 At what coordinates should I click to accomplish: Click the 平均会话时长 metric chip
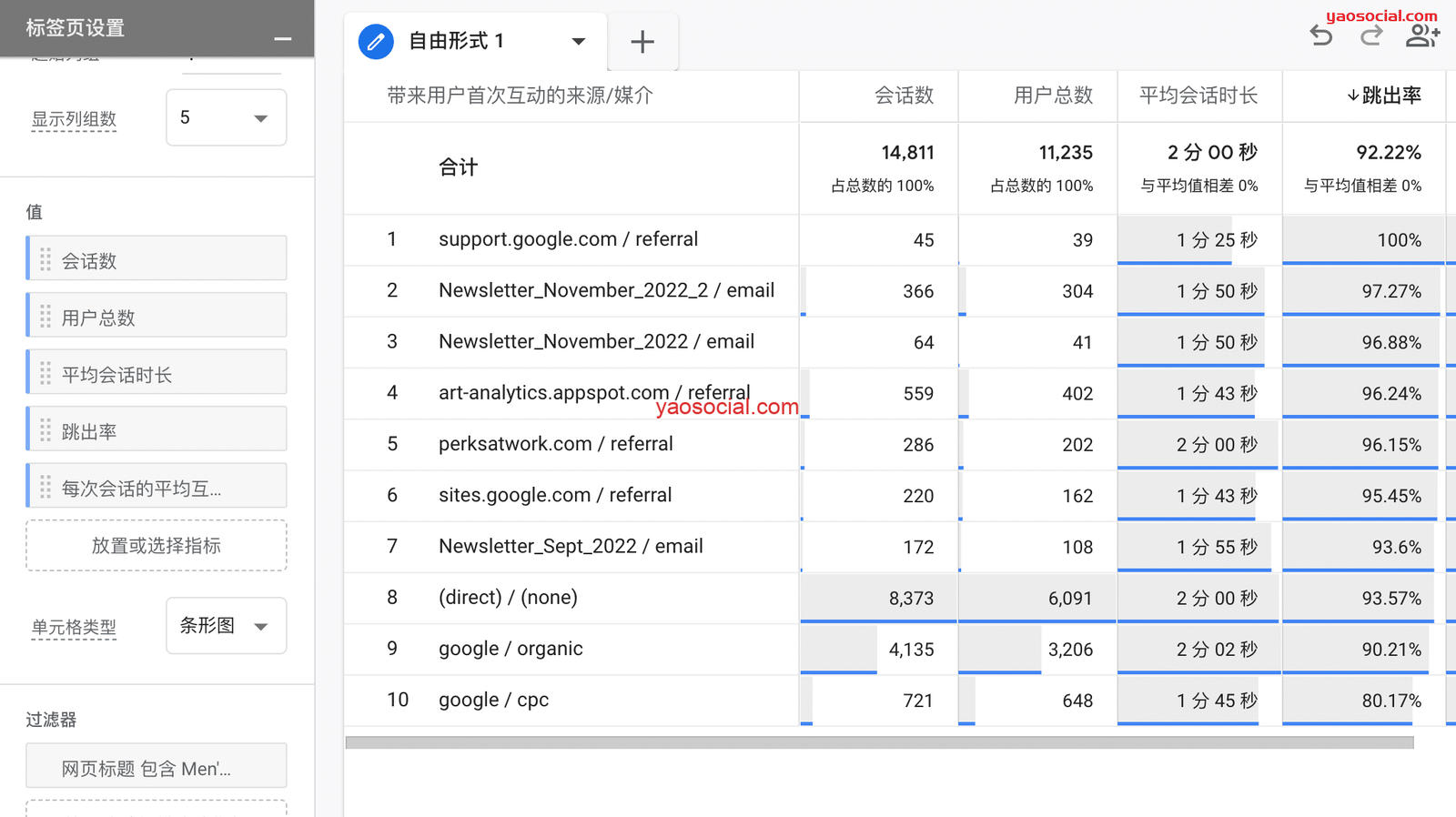click(x=157, y=375)
